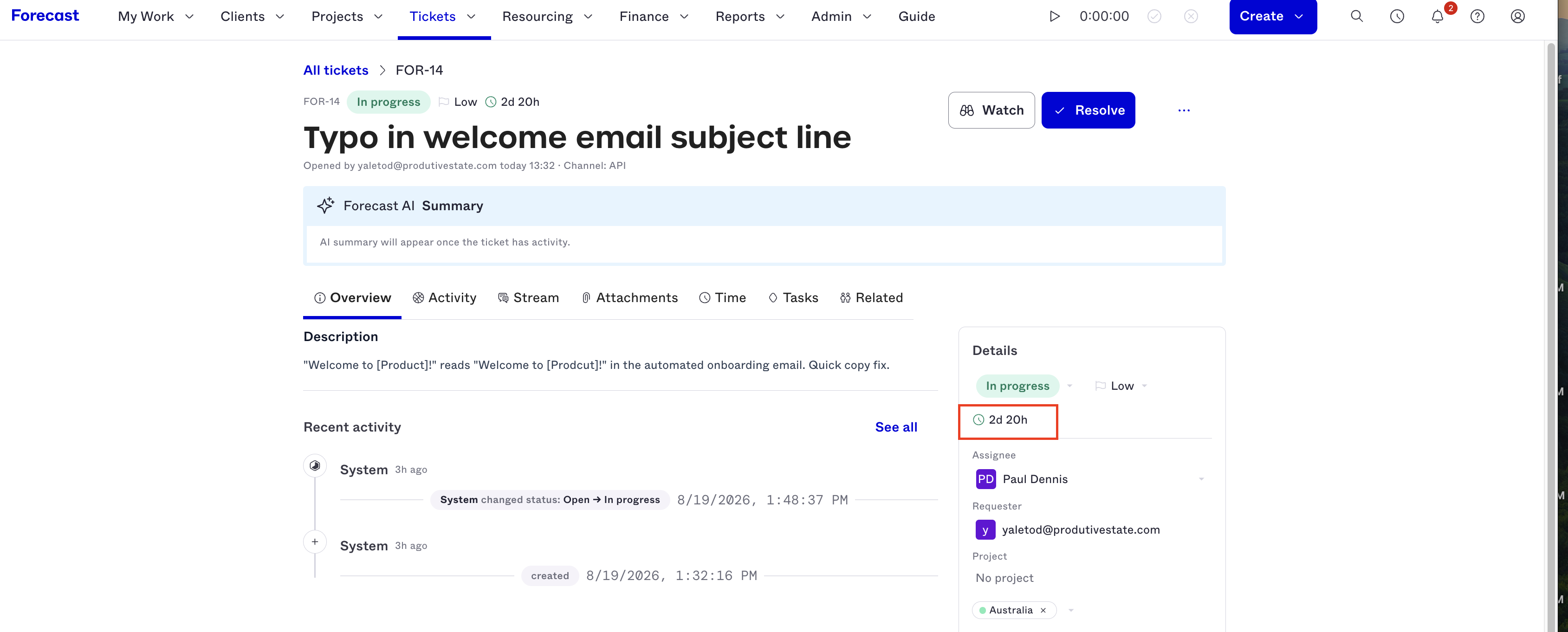Click the created activity chip
This screenshot has height=632, width=1568.
(550, 575)
